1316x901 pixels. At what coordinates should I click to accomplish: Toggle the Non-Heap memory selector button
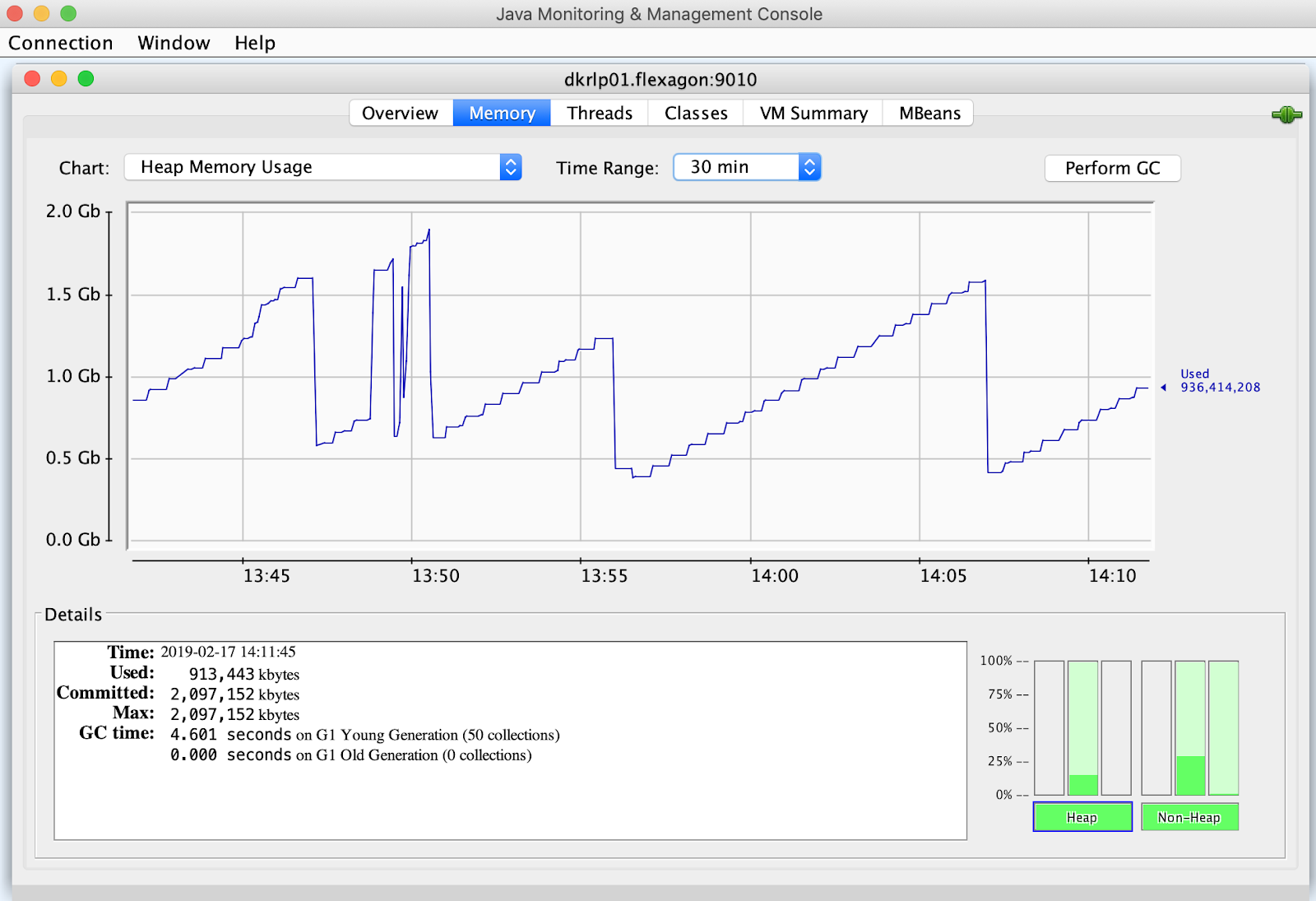coord(1189,817)
